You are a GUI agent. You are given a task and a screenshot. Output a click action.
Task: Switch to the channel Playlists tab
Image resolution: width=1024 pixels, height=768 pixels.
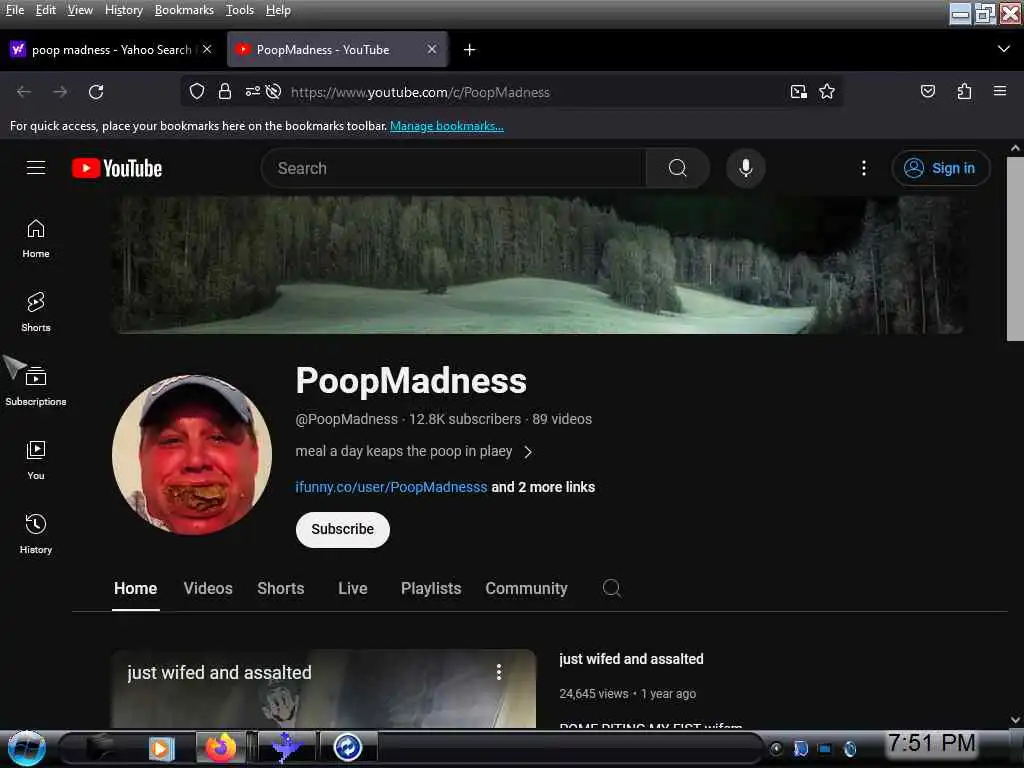coord(431,588)
